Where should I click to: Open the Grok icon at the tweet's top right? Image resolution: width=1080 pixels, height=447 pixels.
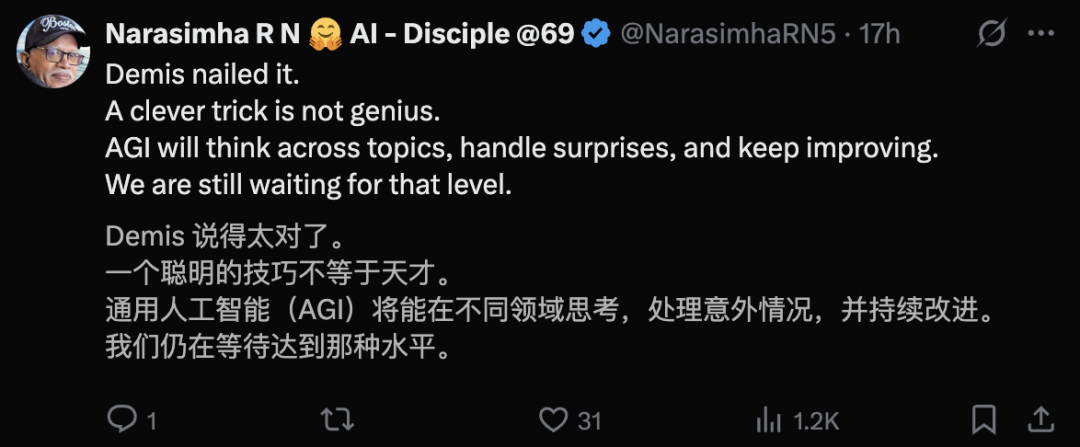pyautogui.click(x=991, y=34)
